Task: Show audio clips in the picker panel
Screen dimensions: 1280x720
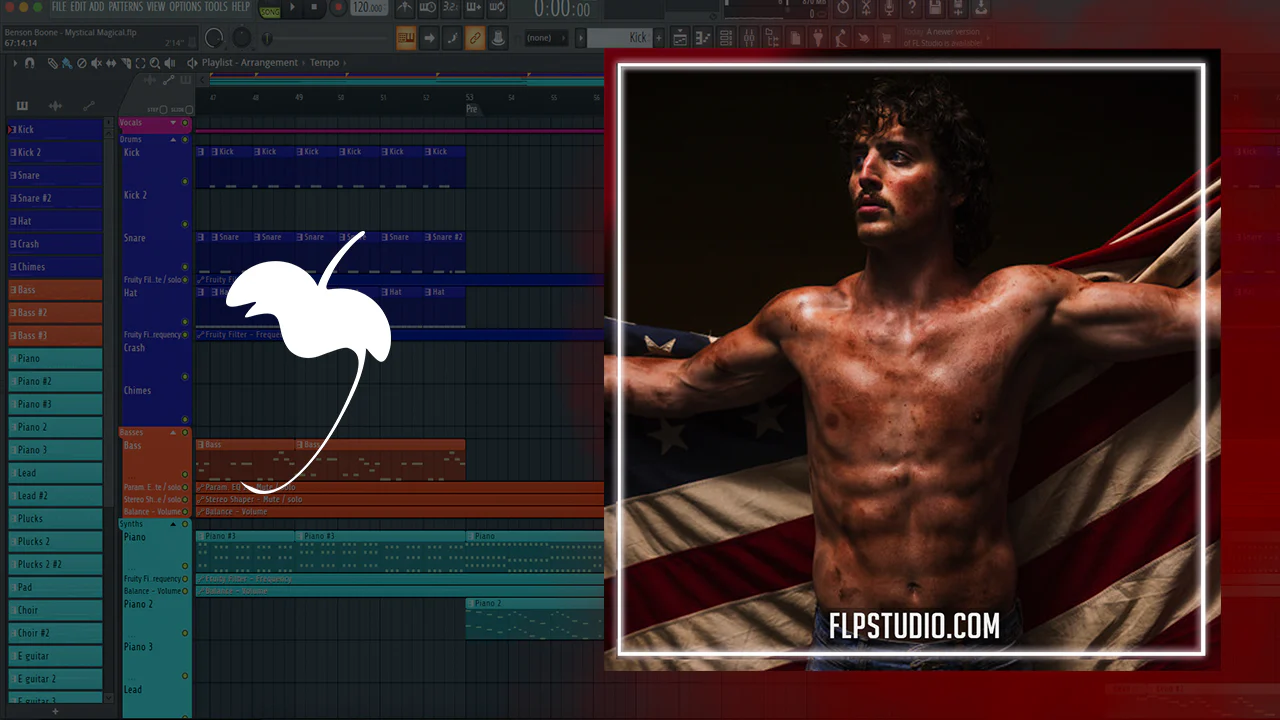Action: (55, 106)
